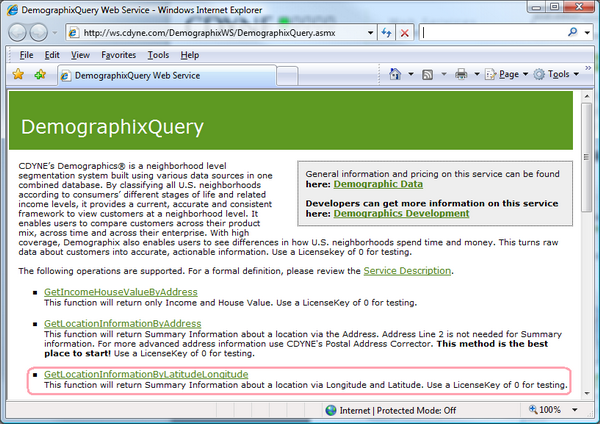Click inside the search box
Image resolution: width=600 pixels, height=424 pixels.
click(492, 33)
